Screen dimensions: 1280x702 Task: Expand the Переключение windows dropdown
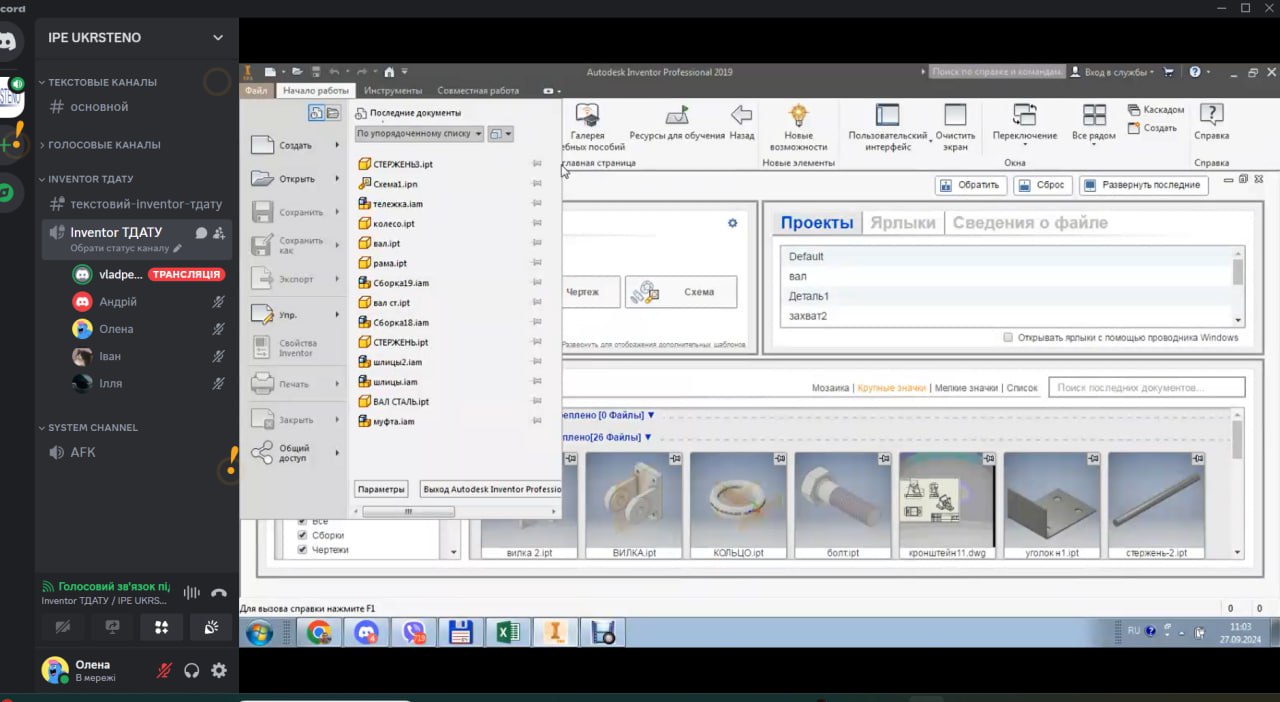1024,144
